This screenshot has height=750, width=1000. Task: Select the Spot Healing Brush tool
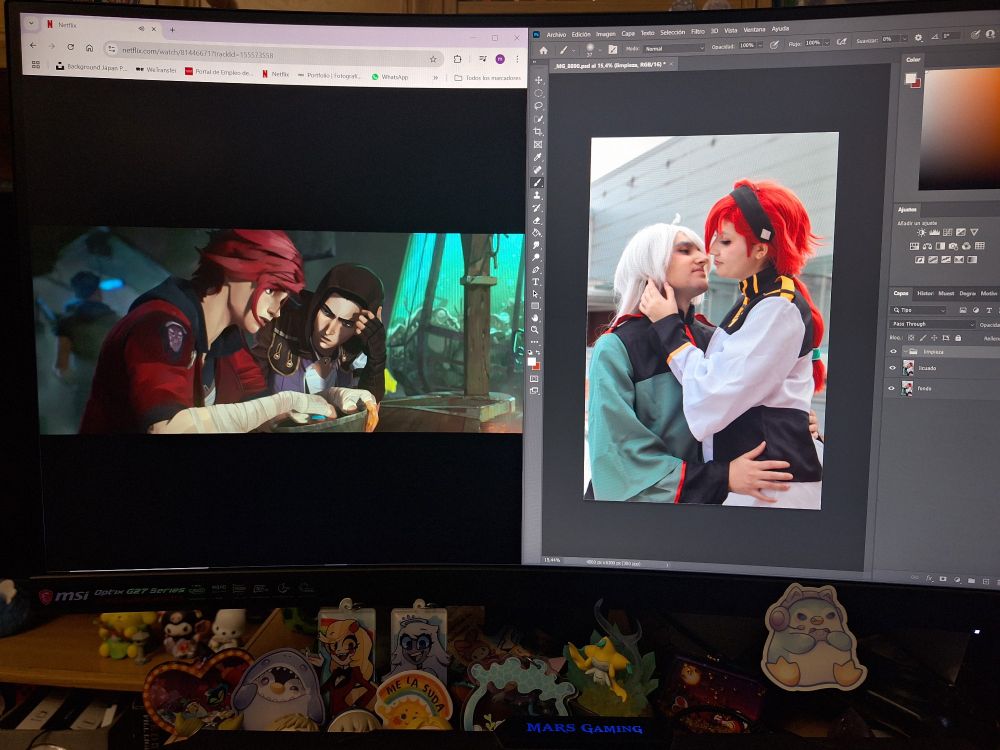tap(538, 170)
